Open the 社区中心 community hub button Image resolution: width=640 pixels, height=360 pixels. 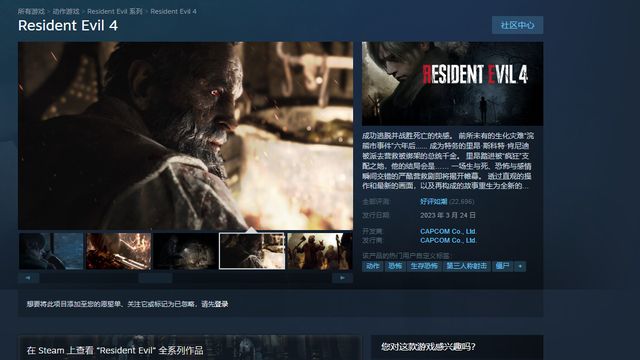pyautogui.click(x=517, y=25)
